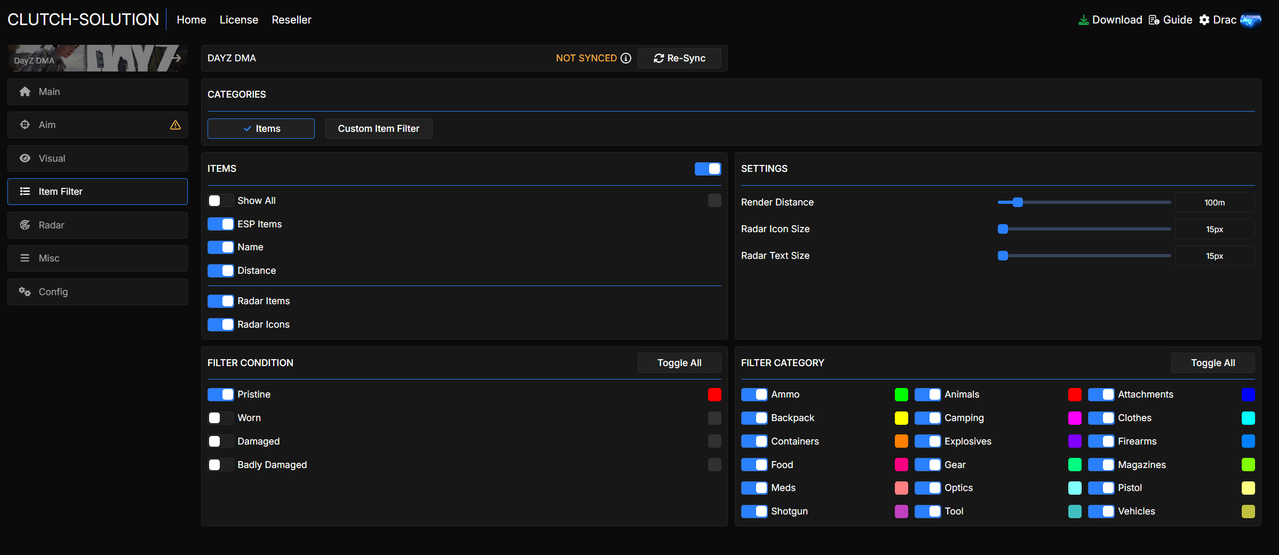Toggle the Firearms category filter
This screenshot has width=1279, height=555.
coord(1101,441)
